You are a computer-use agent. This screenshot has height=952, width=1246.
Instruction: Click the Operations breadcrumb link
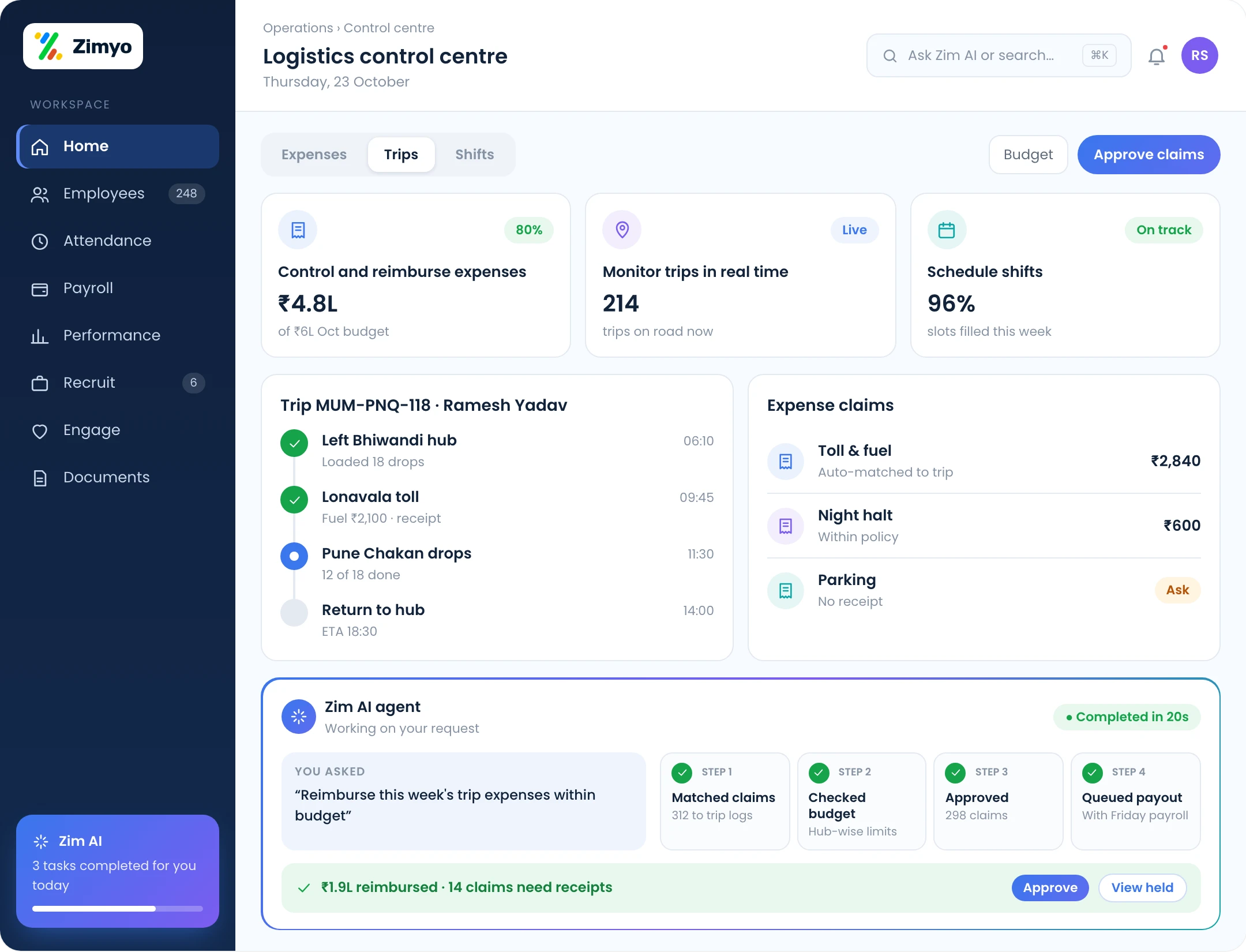click(298, 28)
